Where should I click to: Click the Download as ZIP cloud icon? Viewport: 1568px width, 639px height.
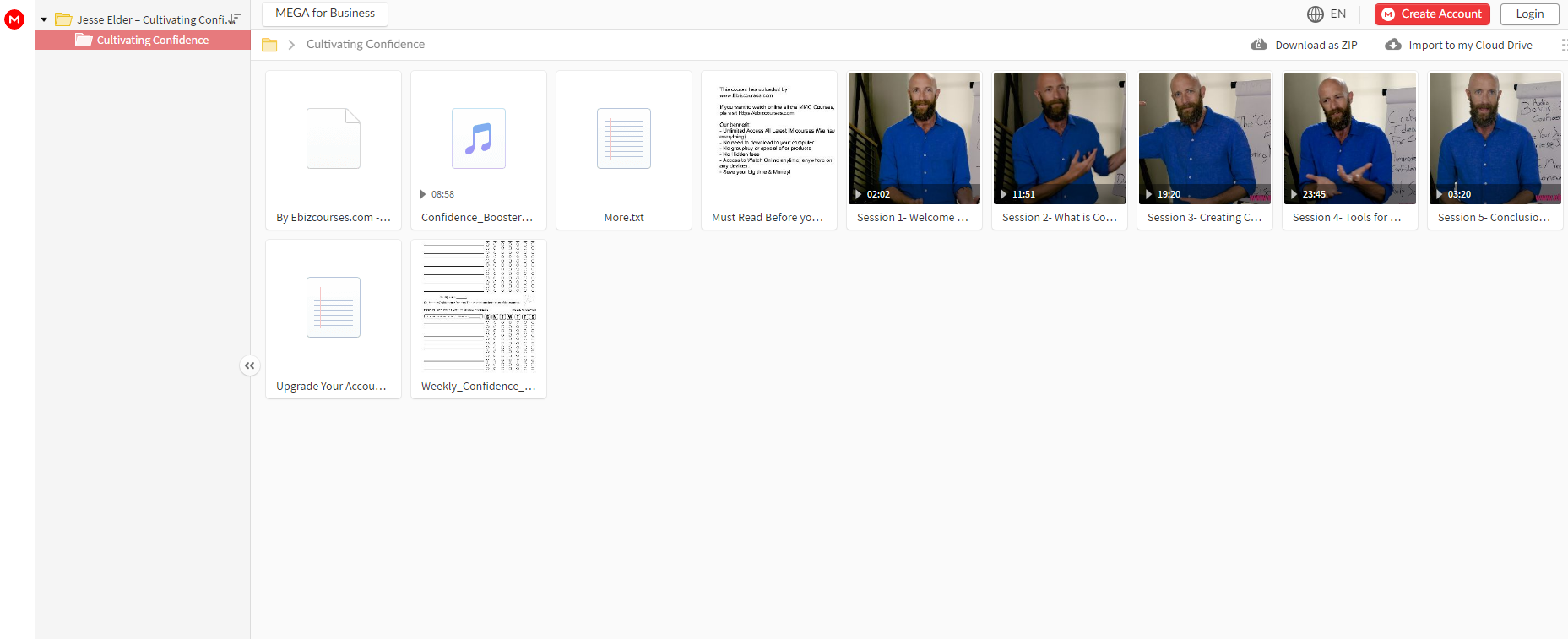[x=1259, y=45]
